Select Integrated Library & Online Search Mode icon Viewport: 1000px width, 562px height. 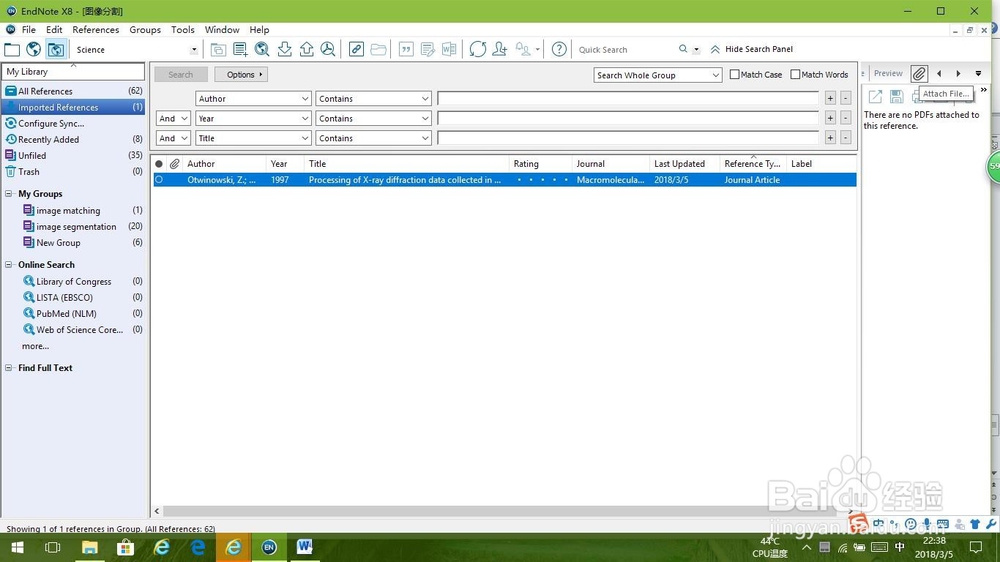[55, 49]
